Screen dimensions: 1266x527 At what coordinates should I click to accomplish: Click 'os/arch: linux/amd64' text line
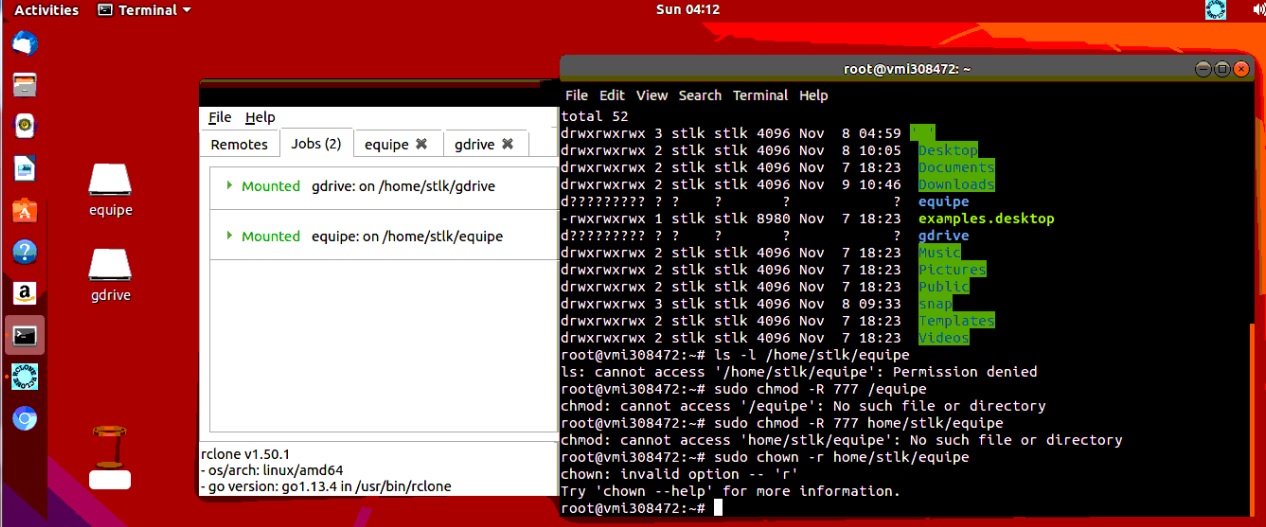point(272,470)
